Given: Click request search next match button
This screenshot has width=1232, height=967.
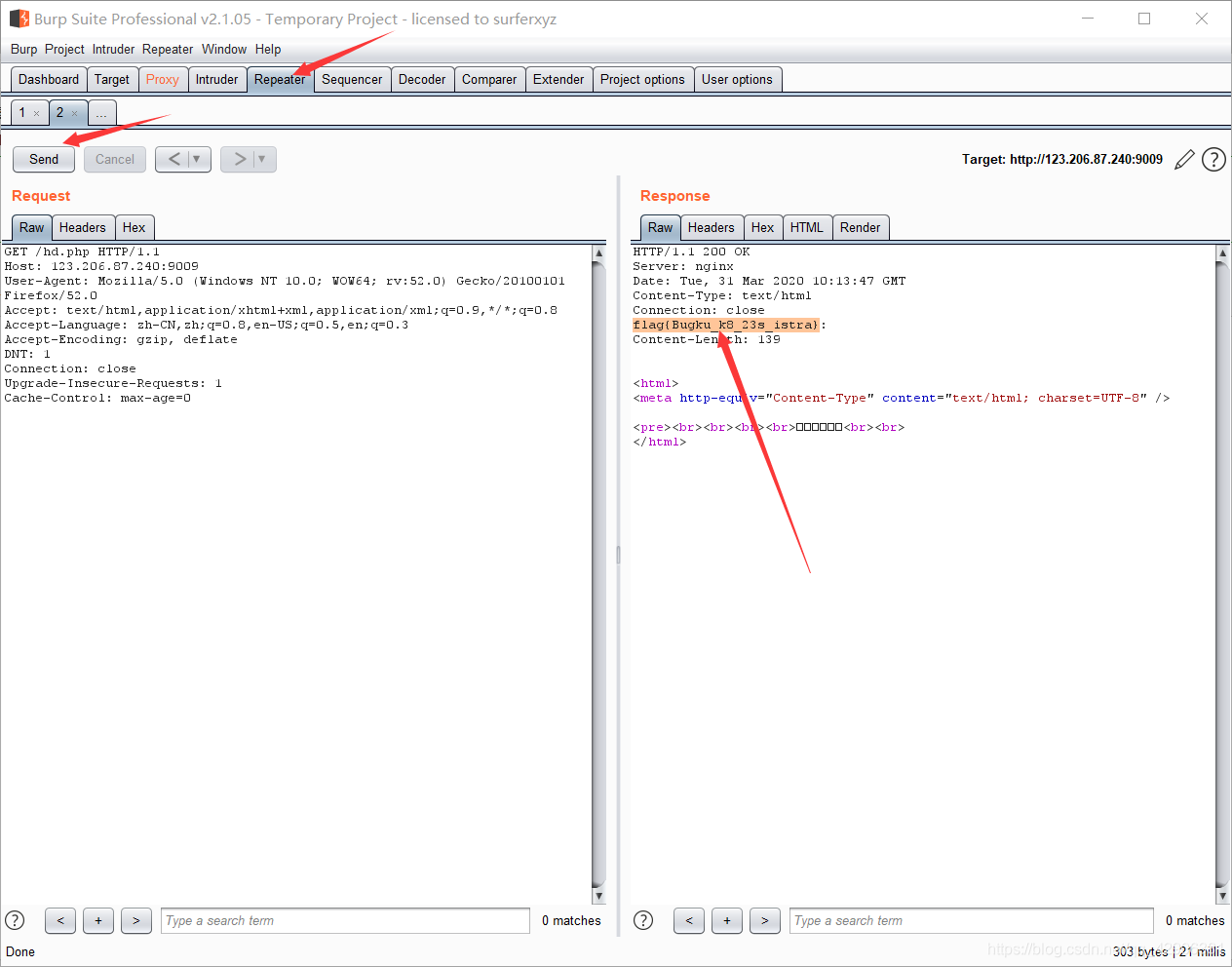Looking at the screenshot, I should (x=136, y=920).
